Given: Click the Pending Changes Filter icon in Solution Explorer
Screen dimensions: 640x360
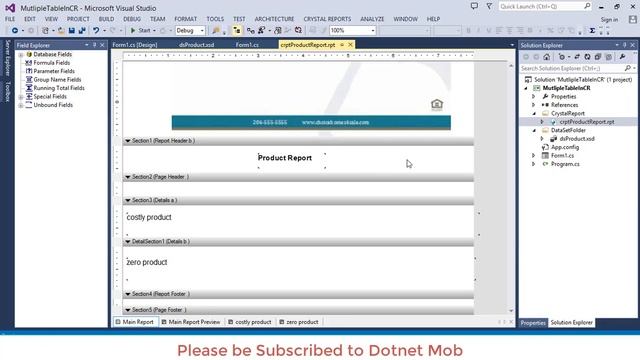Looking at the screenshot, I should click(562, 57).
